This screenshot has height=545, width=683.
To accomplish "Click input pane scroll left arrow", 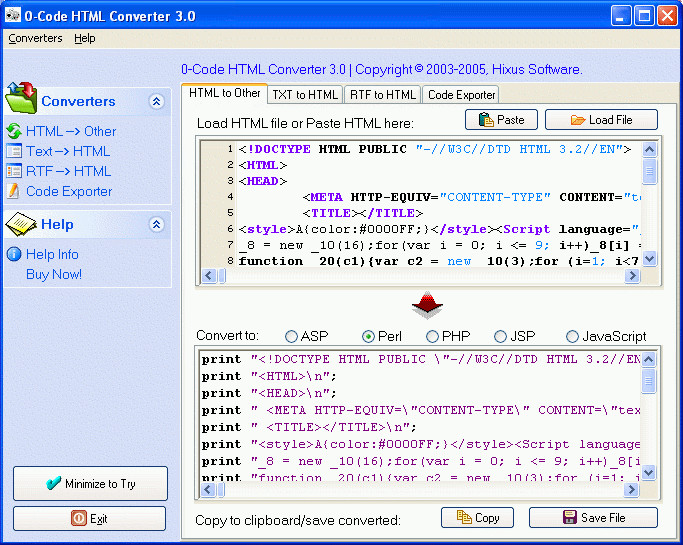I will (209, 275).
